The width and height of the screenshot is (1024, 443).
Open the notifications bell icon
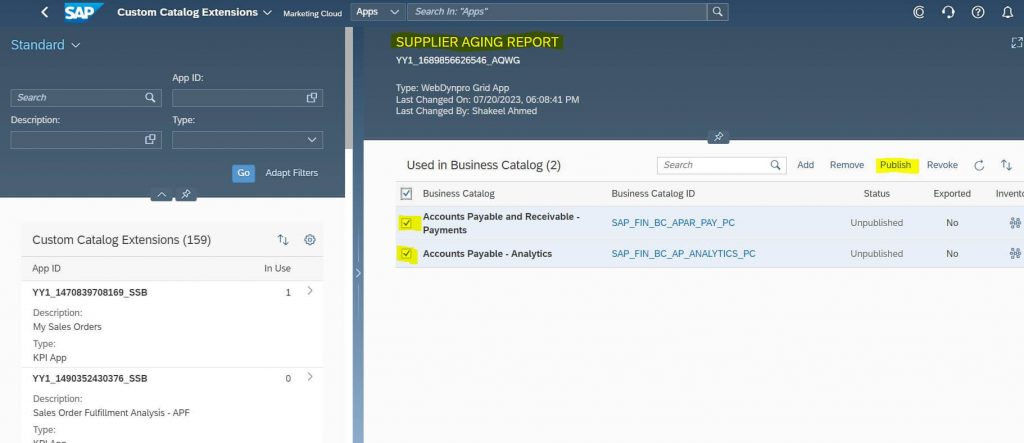1007,12
